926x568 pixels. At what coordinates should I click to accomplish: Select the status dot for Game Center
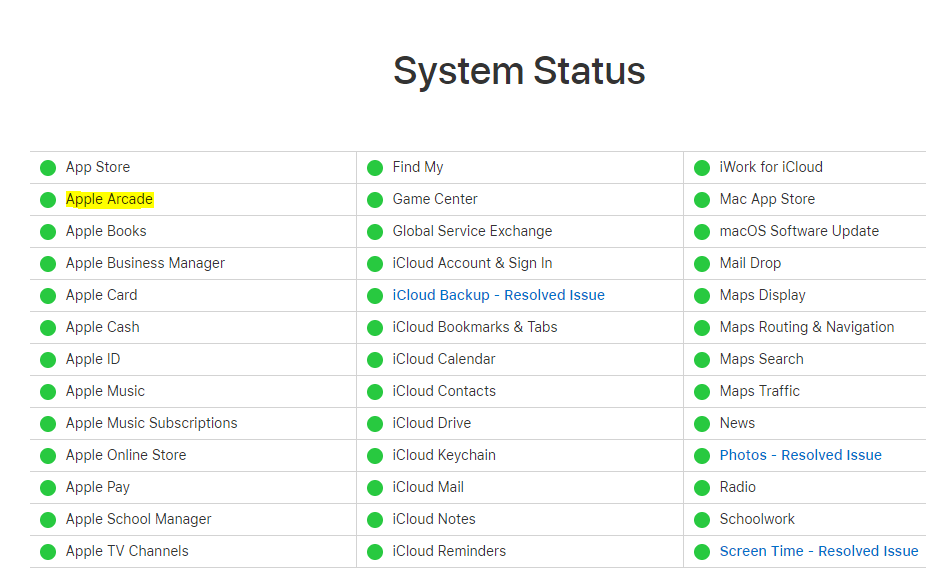pos(375,200)
